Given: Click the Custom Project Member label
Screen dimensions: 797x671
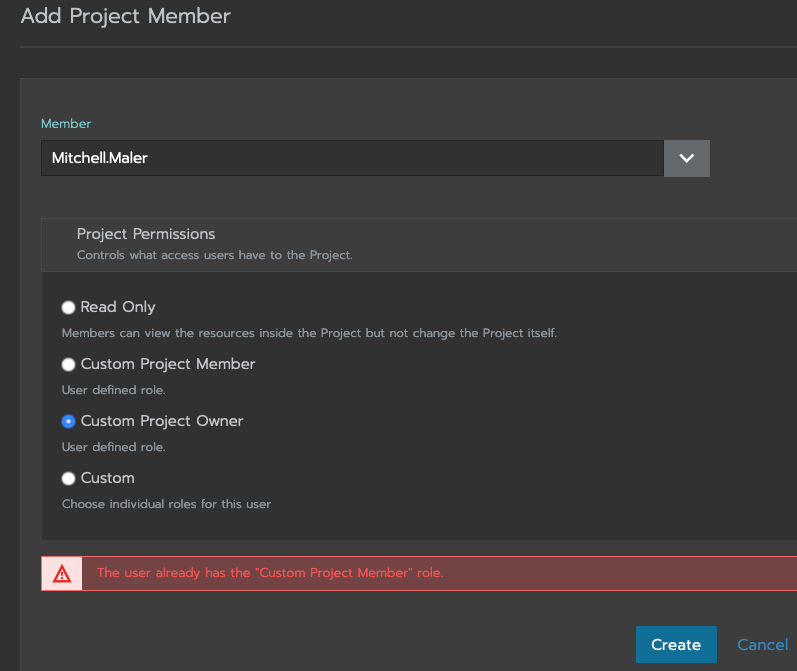Looking at the screenshot, I should coord(168,364).
